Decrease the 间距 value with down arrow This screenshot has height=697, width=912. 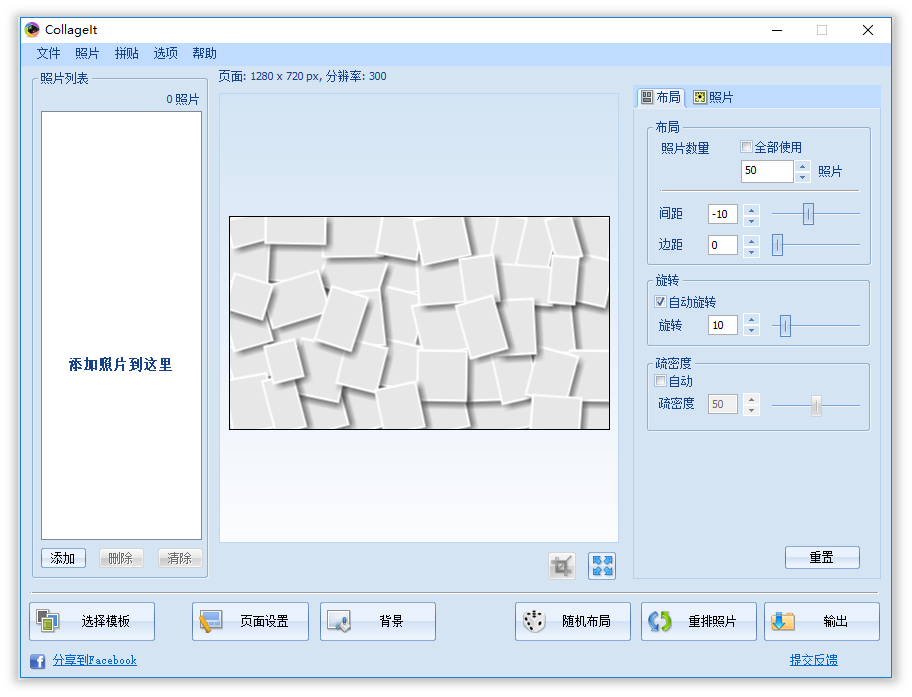pos(752,220)
